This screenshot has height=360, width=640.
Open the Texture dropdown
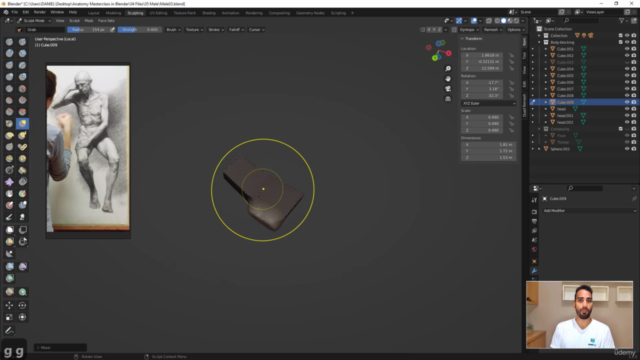click(194, 30)
